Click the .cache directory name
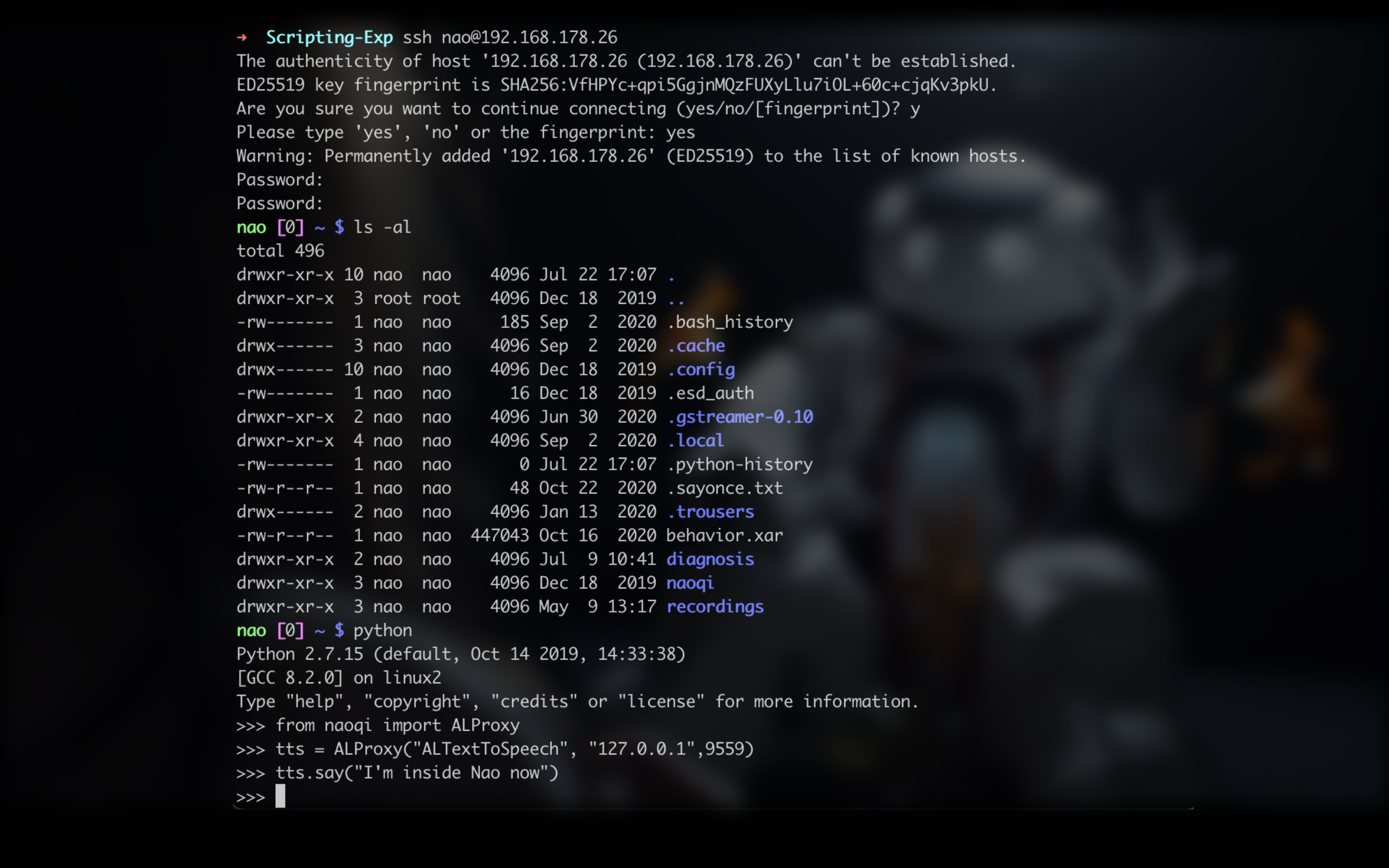 coord(696,346)
